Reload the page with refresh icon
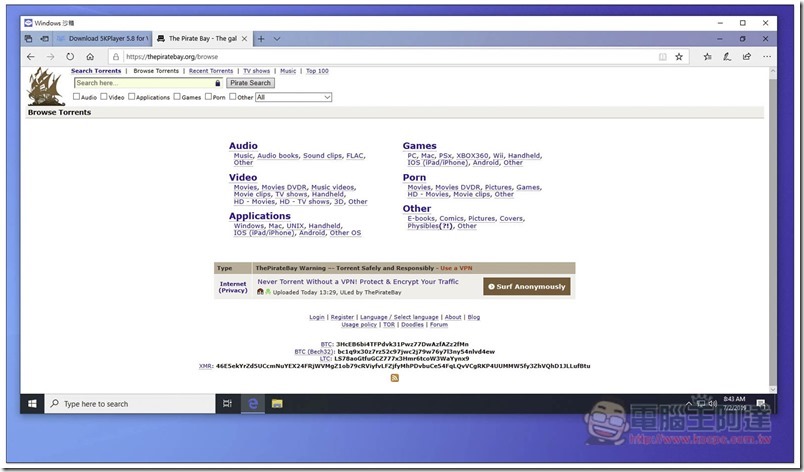This screenshot has width=804, height=472. coord(70,57)
